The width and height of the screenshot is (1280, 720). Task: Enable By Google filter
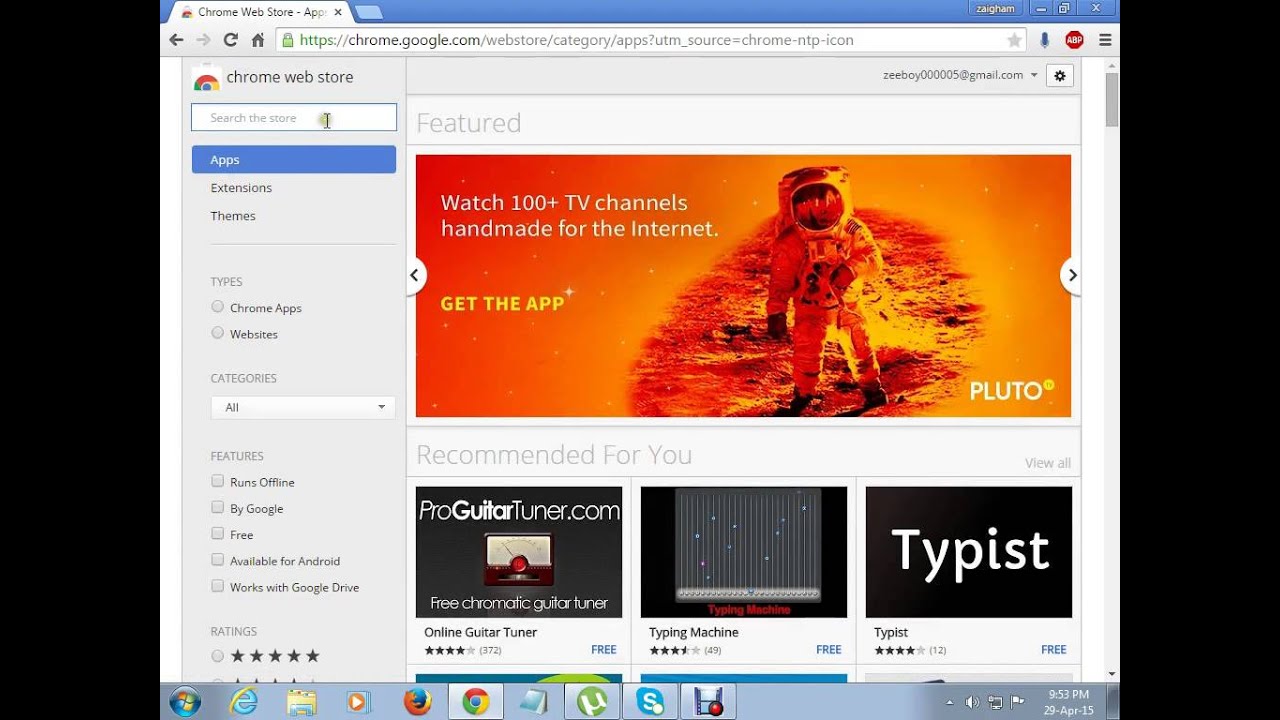point(217,507)
